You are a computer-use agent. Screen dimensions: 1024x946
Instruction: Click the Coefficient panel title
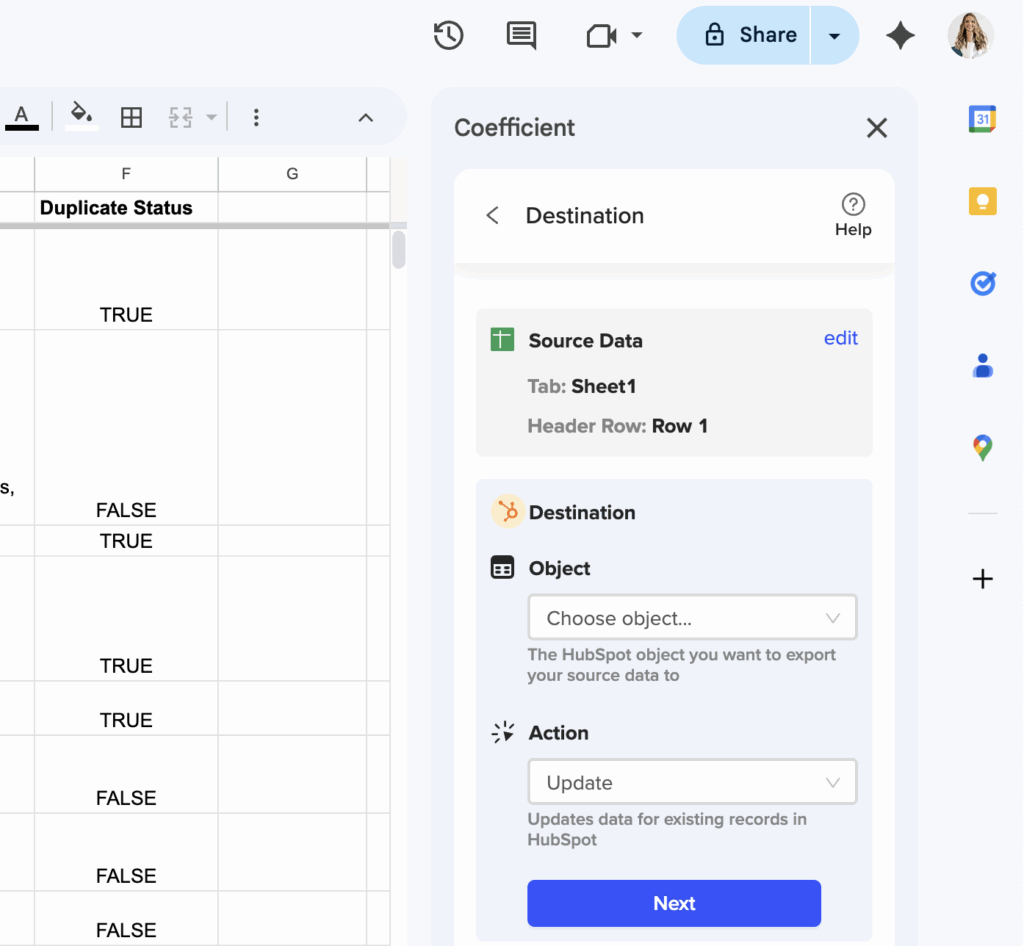coord(515,128)
